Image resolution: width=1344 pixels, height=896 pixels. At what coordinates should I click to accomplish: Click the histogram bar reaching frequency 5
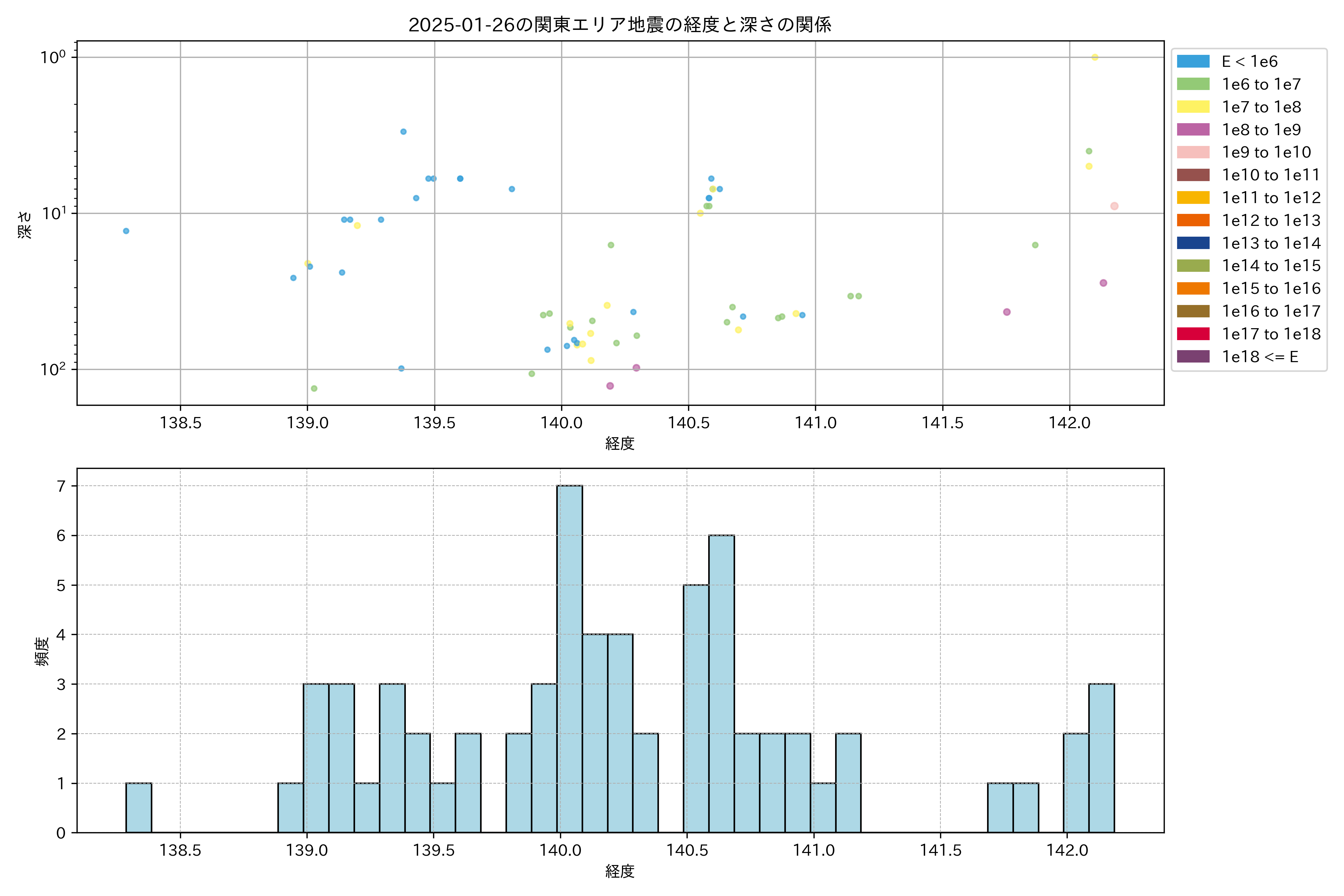coord(696,709)
